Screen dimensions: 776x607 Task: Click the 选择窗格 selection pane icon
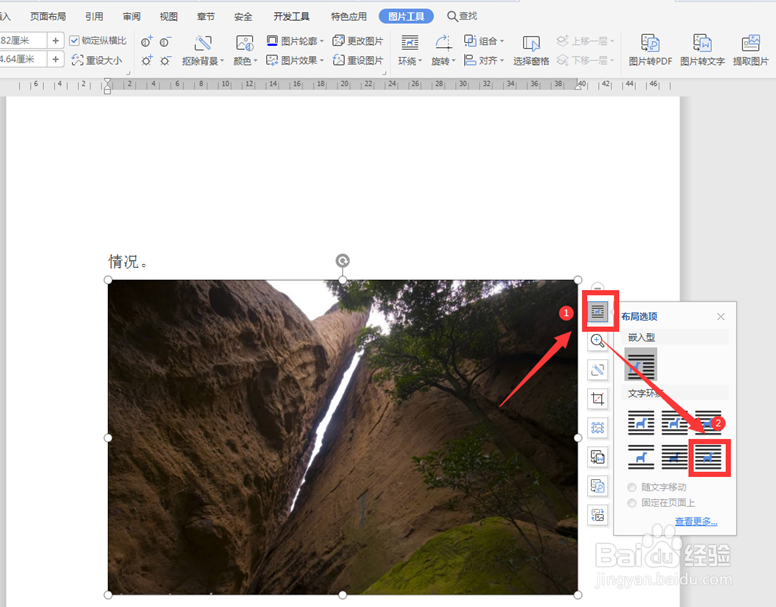pyautogui.click(x=531, y=44)
